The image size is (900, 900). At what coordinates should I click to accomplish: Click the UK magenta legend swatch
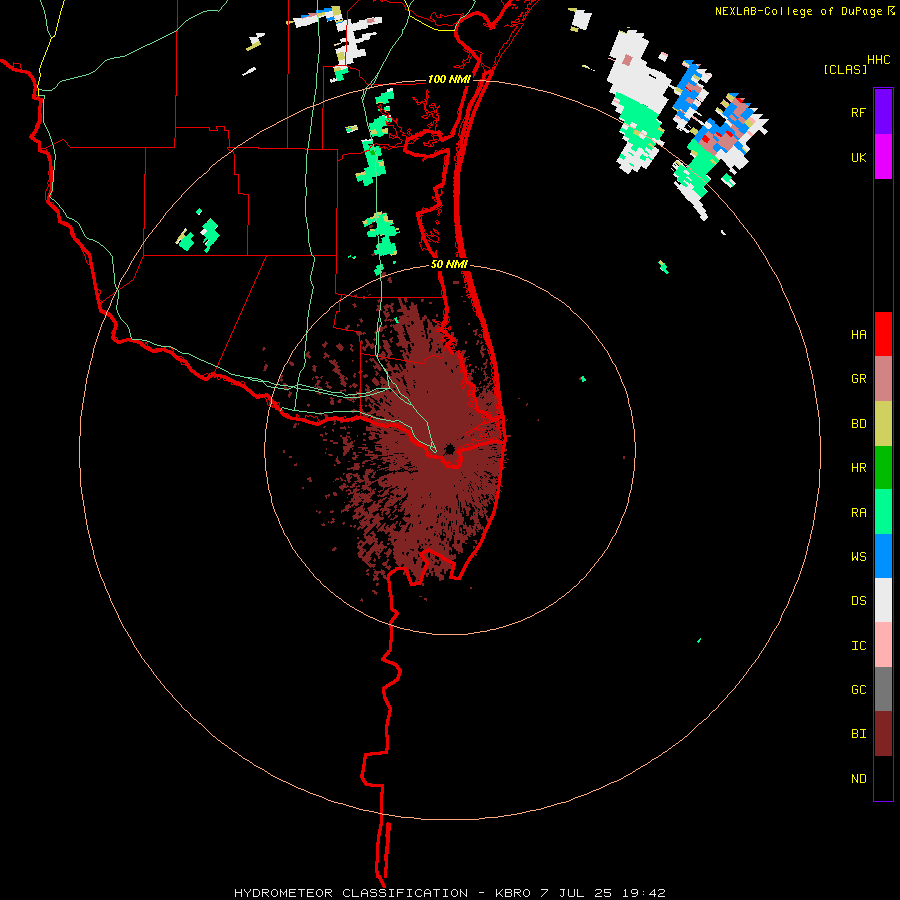[883, 157]
